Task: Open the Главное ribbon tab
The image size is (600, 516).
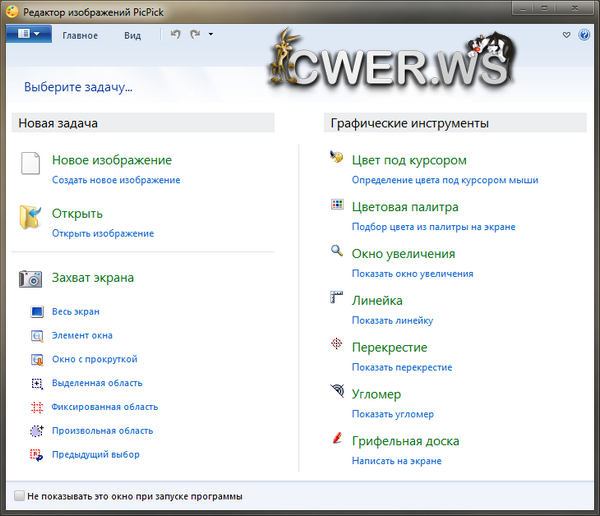Action: (80, 35)
